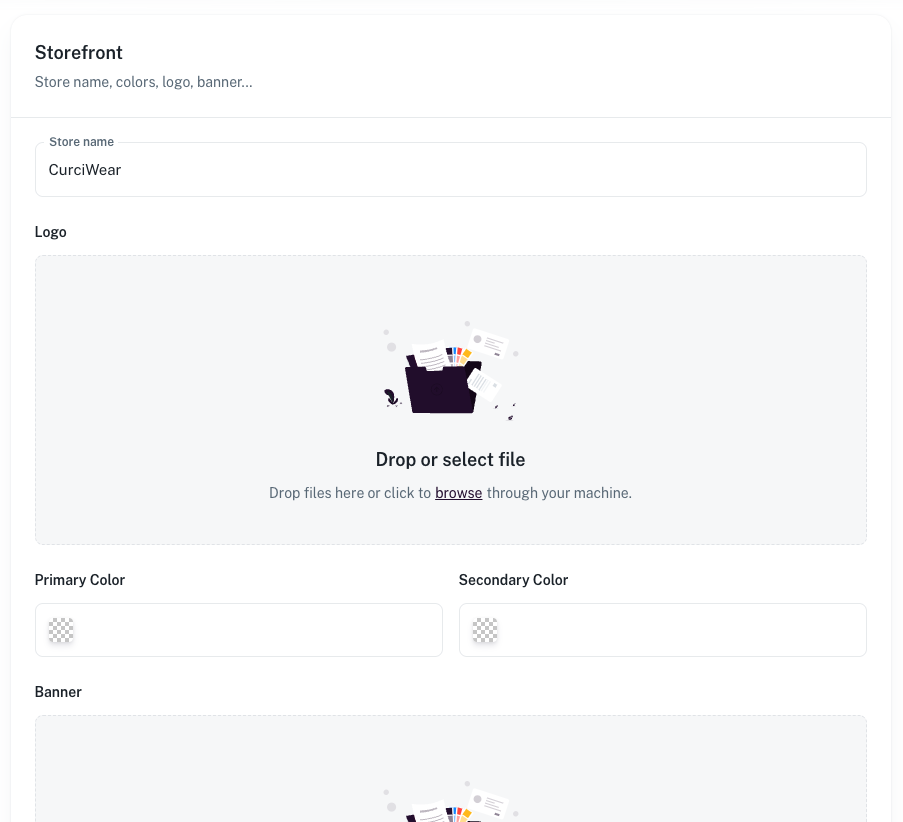Viewport: 903px width, 822px height.
Task: Open the Primary Color picker swatch
Action: point(61,630)
